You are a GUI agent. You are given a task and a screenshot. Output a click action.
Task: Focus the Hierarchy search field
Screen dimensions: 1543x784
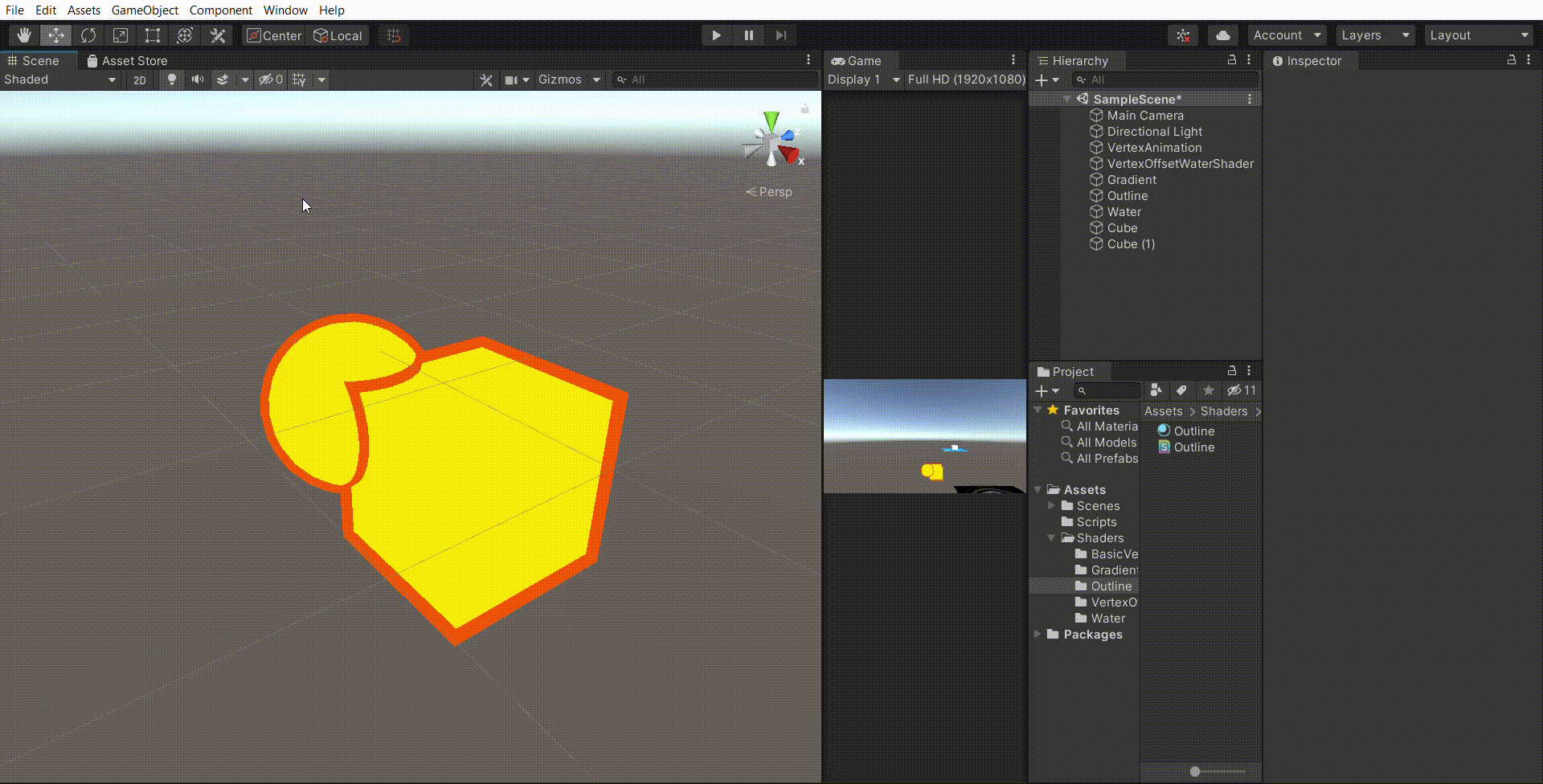[1165, 80]
